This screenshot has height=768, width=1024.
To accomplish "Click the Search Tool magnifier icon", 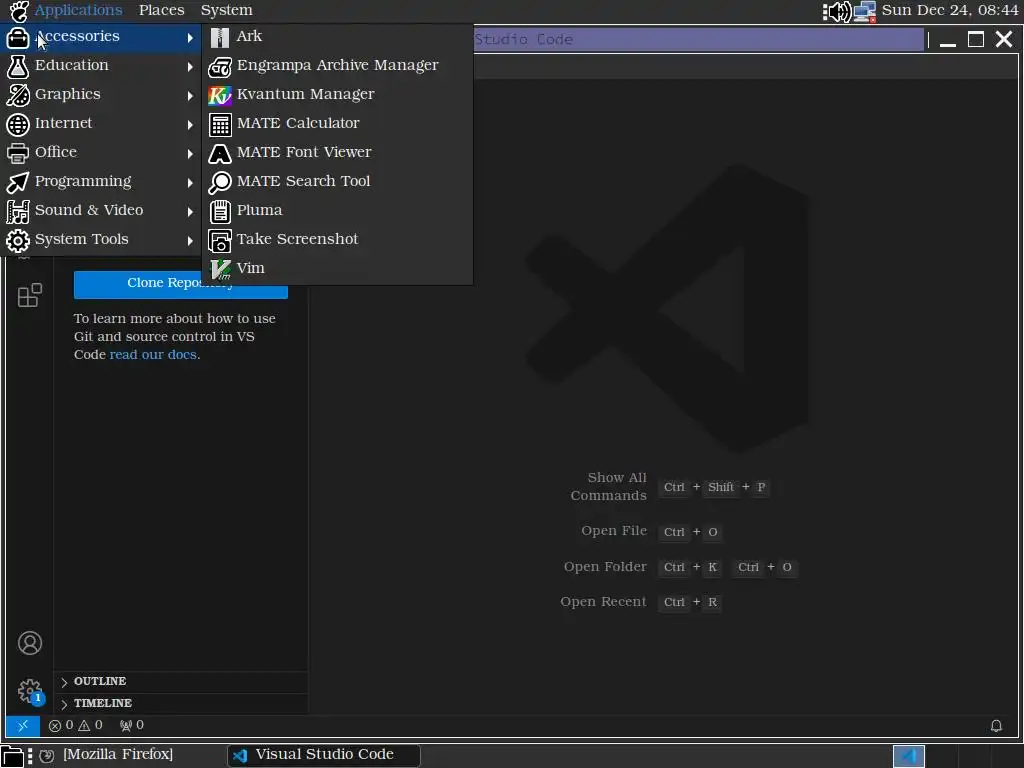I will coord(219,182).
